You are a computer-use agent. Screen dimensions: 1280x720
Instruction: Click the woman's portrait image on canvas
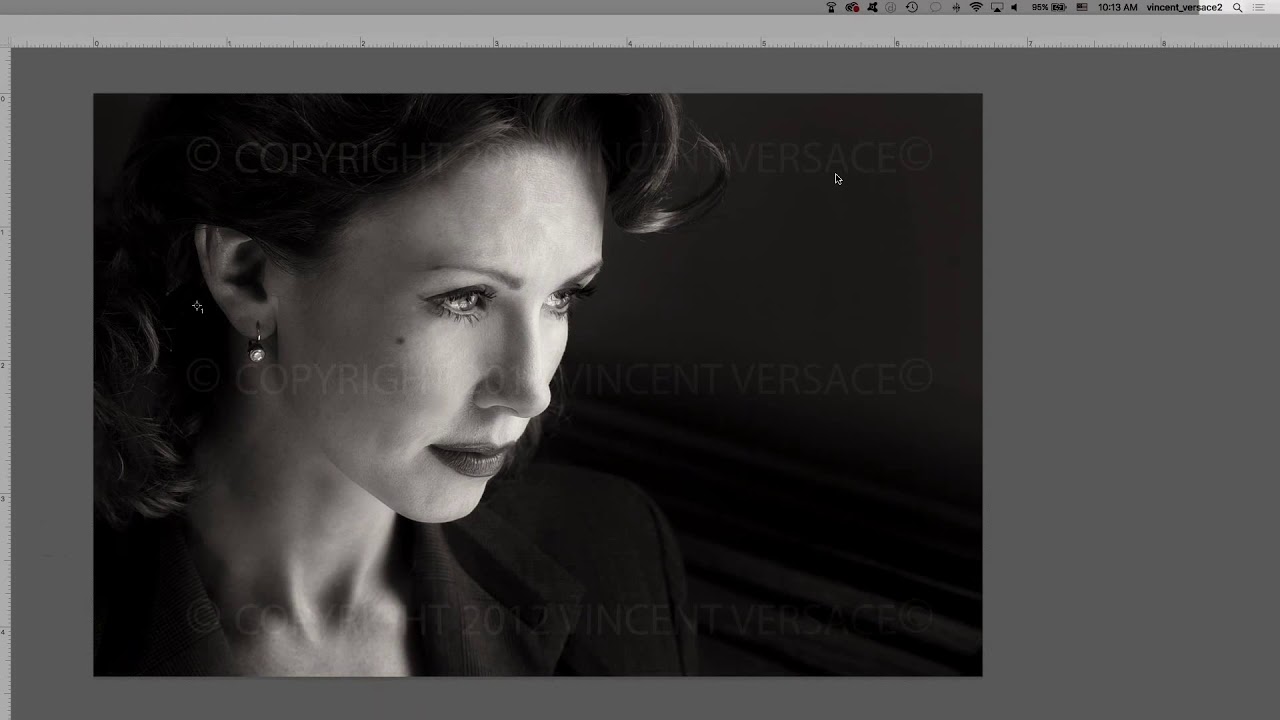point(538,385)
